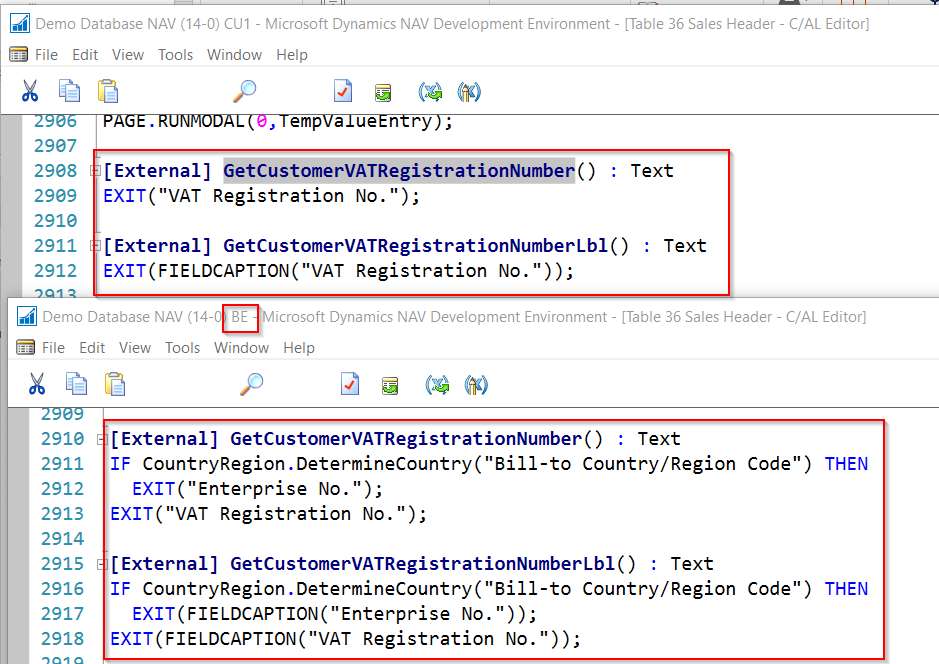Click the compile checkmark in the lower toolbar
This screenshot has height=664, width=939.
point(349,384)
